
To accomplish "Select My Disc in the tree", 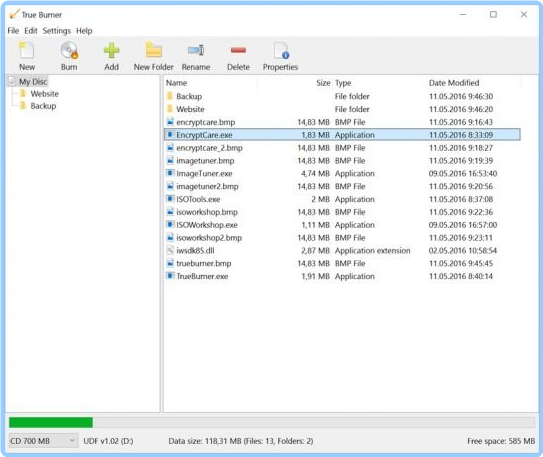I will [33, 82].
